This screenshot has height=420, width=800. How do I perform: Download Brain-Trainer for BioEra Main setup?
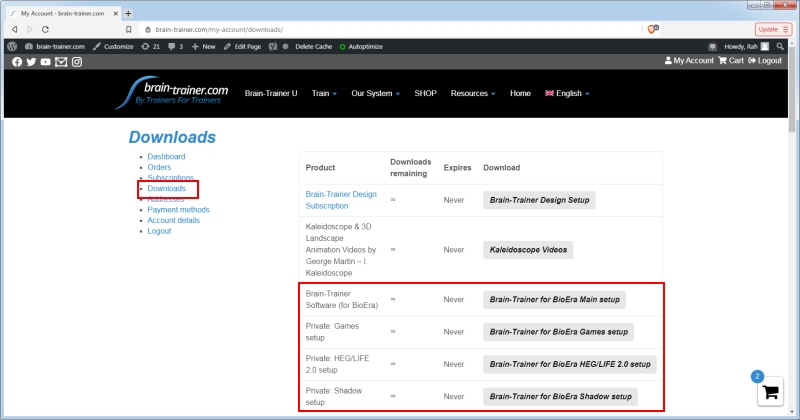pyautogui.click(x=555, y=300)
